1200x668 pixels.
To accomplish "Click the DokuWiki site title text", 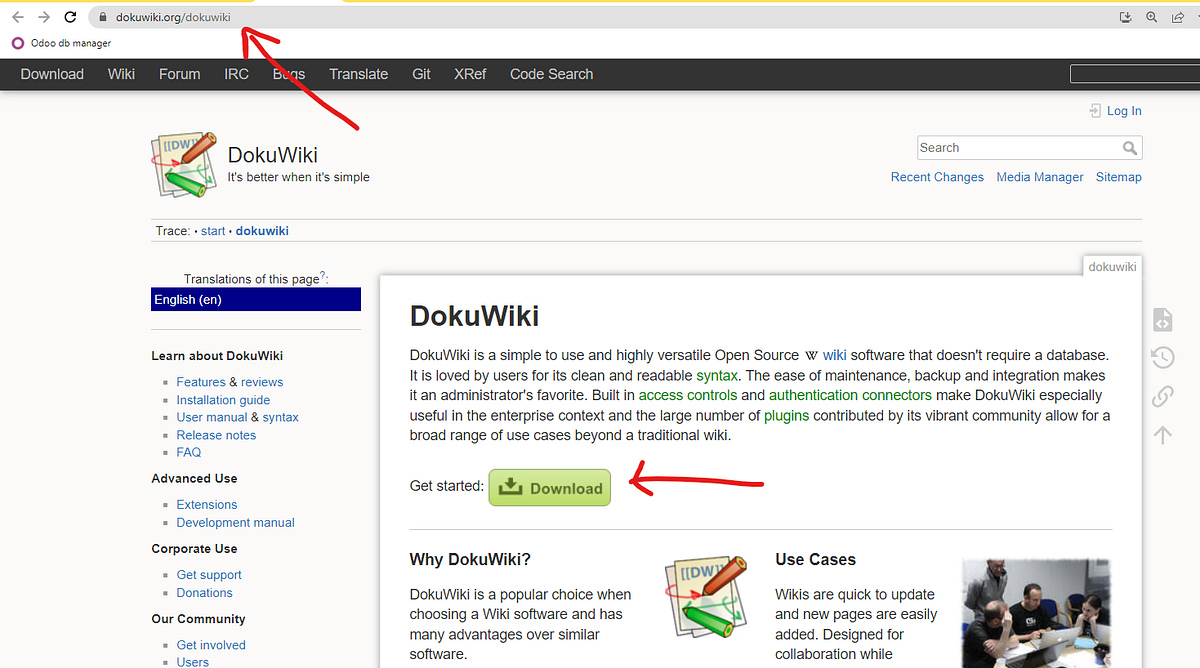I will (x=273, y=155).
